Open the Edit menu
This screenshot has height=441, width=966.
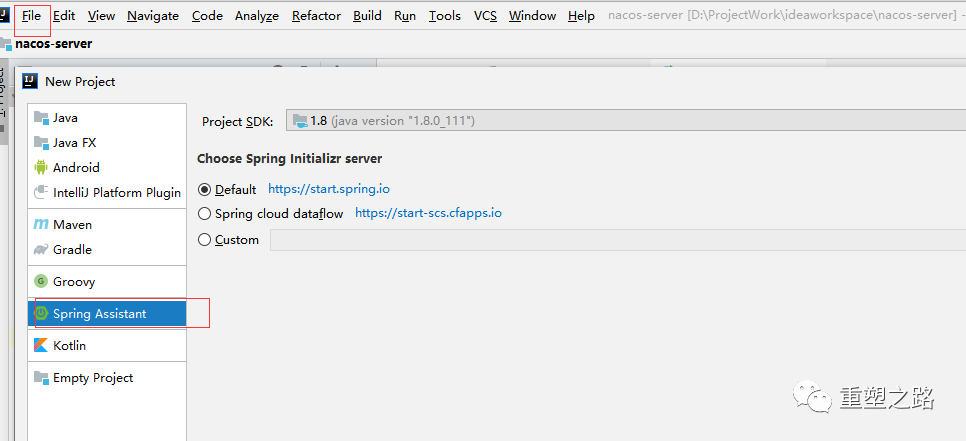point(64,16)
